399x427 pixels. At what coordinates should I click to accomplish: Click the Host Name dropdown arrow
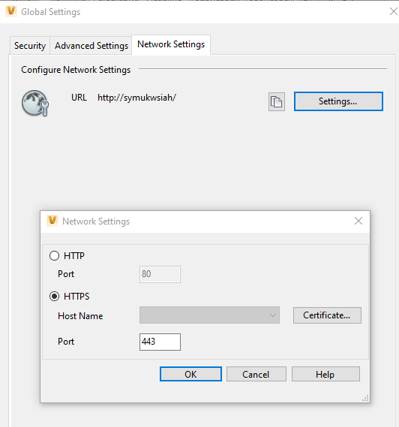click(273, 315)
